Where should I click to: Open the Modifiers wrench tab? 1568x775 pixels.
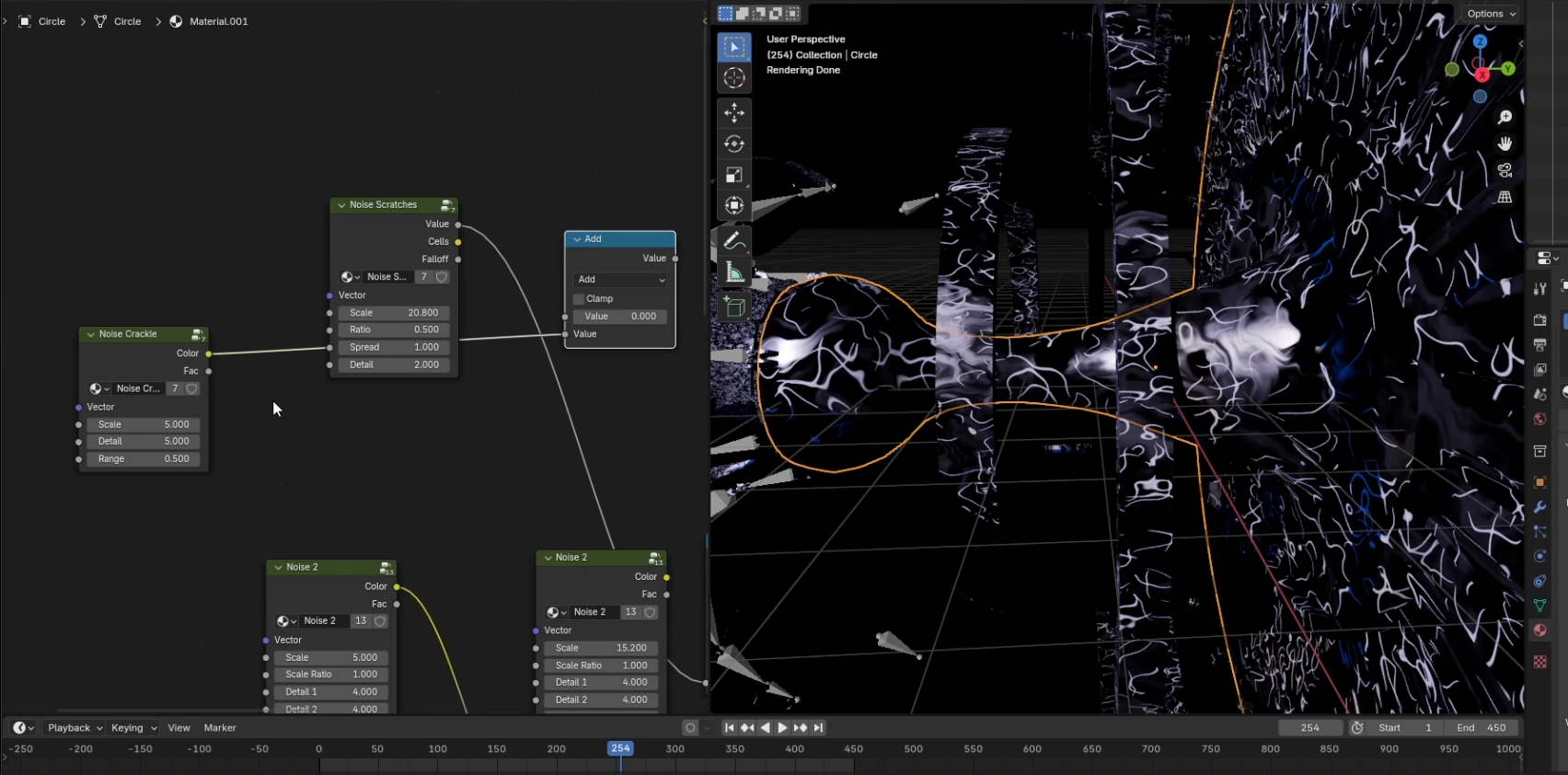pos(1539,506)
